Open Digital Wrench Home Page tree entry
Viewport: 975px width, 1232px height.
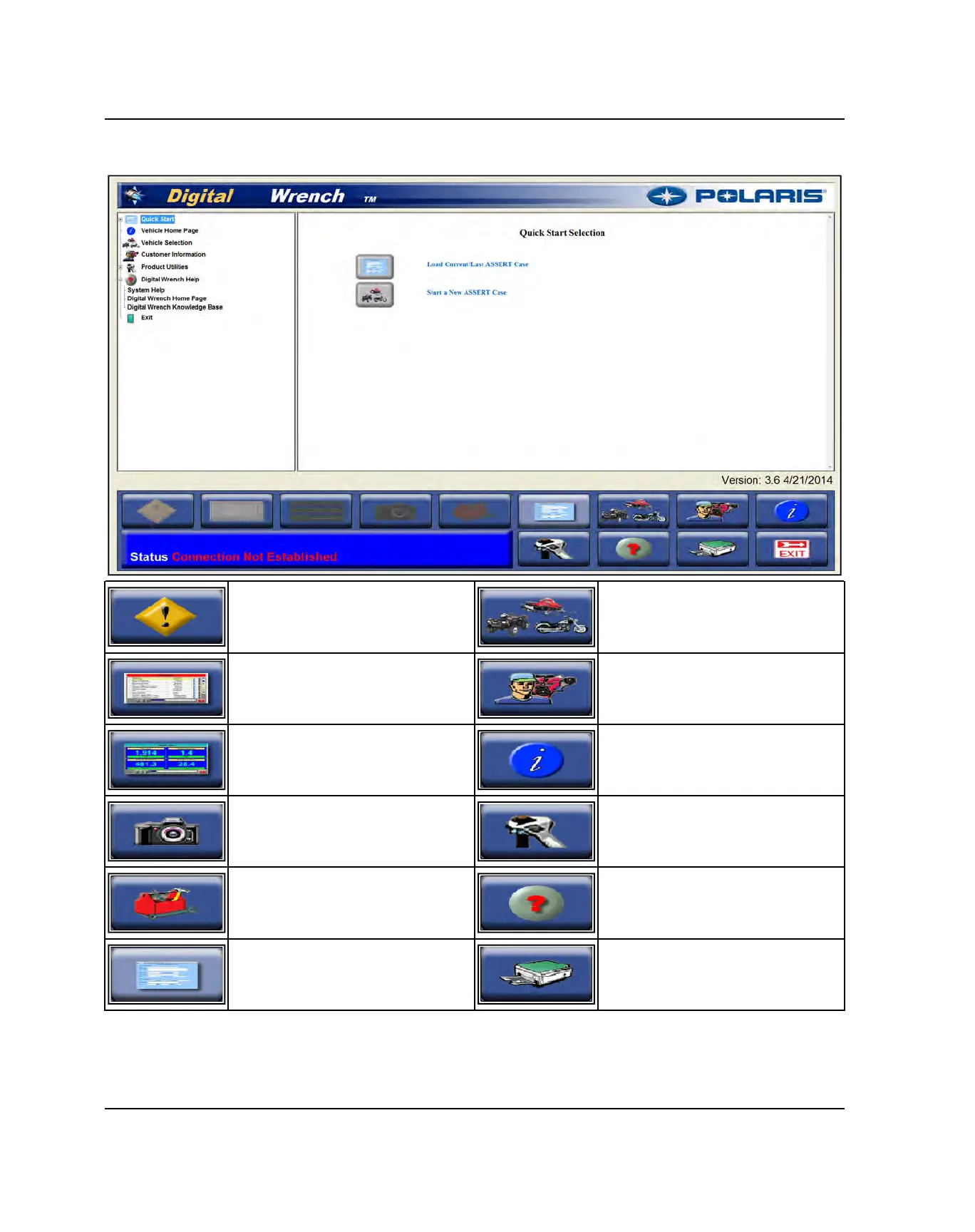[x=167, y=299]
